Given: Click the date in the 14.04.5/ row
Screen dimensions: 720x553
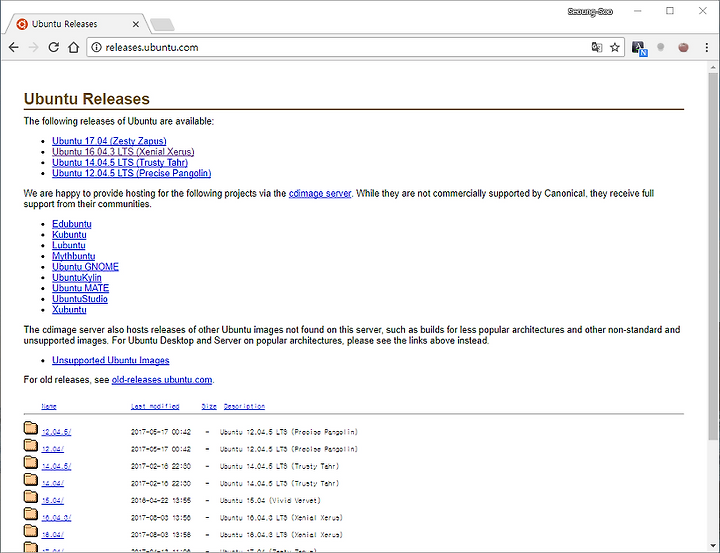Looking at the screenshot, I should 161,466.
